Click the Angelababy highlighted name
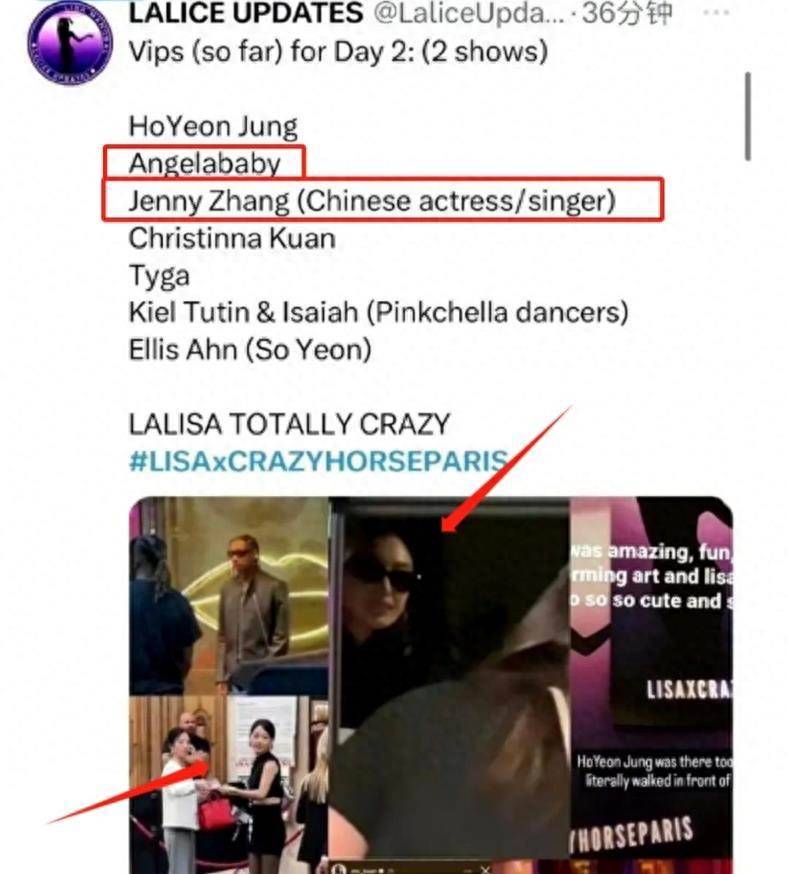 click(204, 163)
